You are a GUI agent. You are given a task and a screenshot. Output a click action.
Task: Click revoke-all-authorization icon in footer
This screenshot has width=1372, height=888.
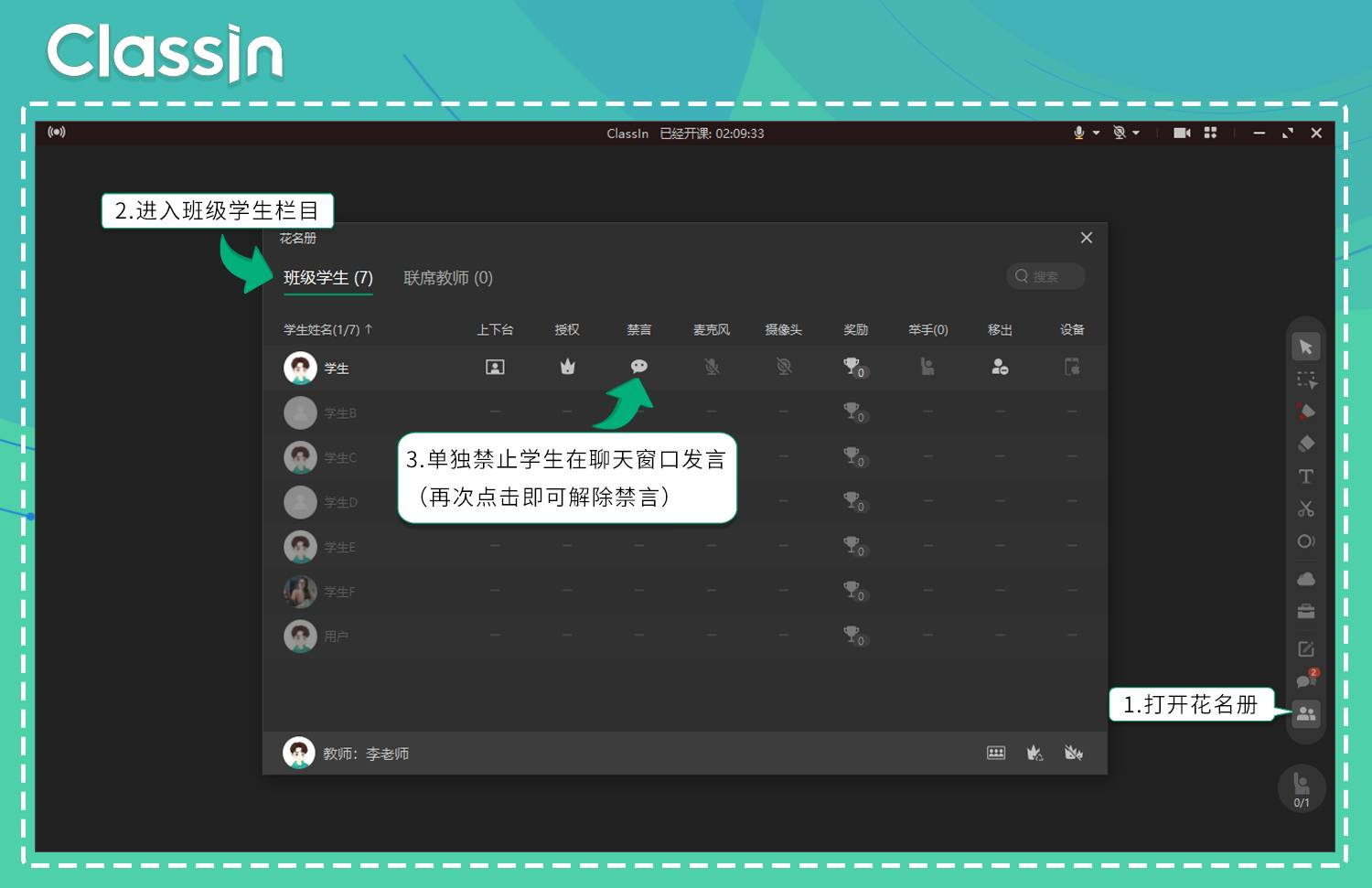tap(1074, 753)
